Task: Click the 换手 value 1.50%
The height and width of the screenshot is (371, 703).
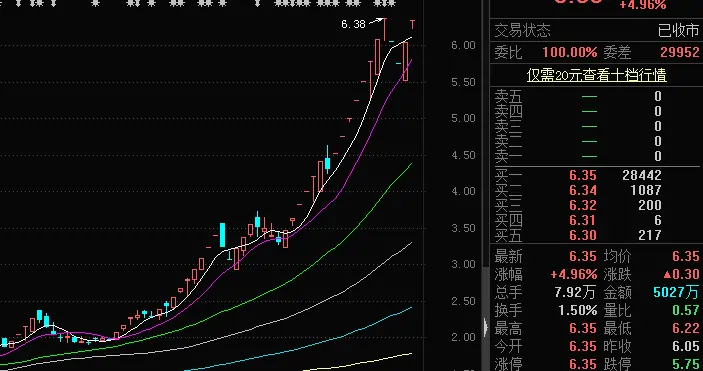Action: (577, 310)
